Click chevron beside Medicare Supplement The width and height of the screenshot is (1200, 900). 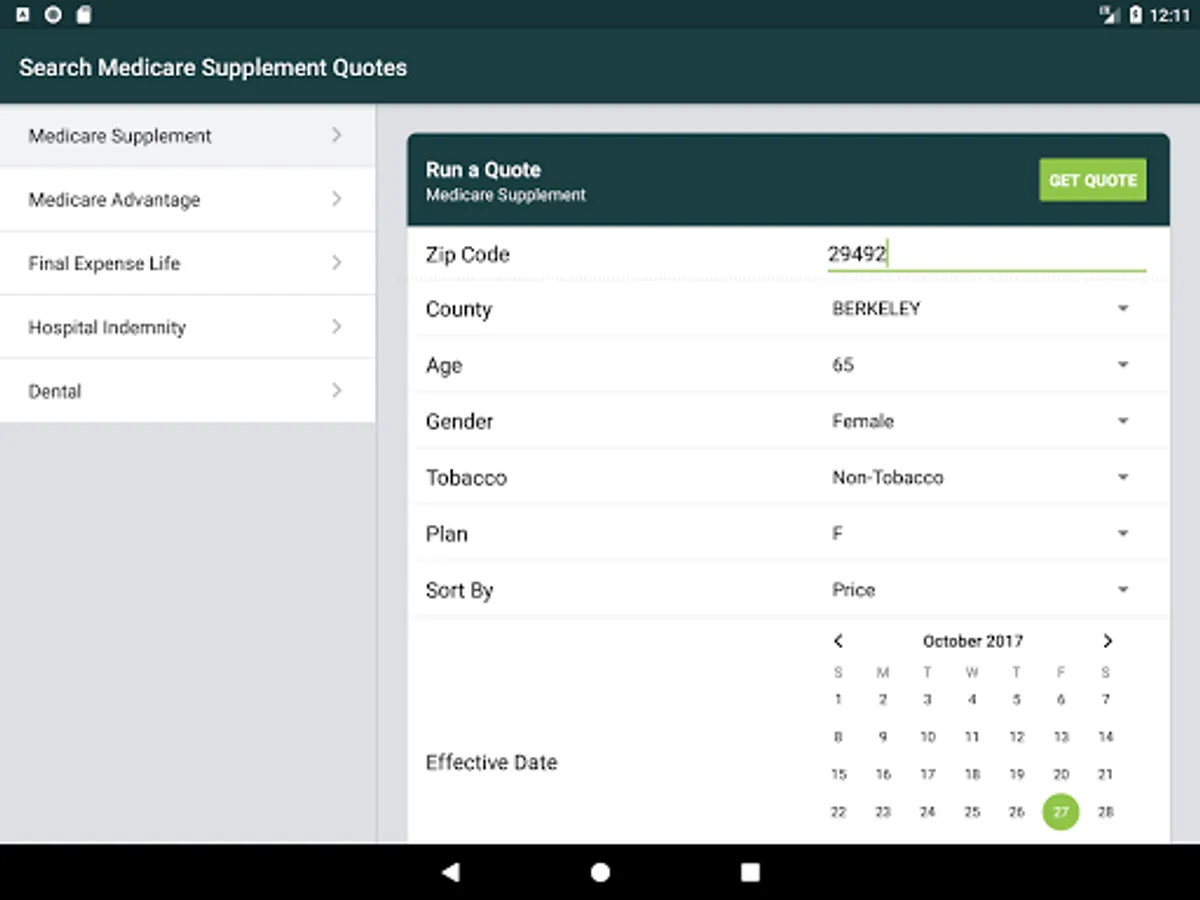[337, 135]
